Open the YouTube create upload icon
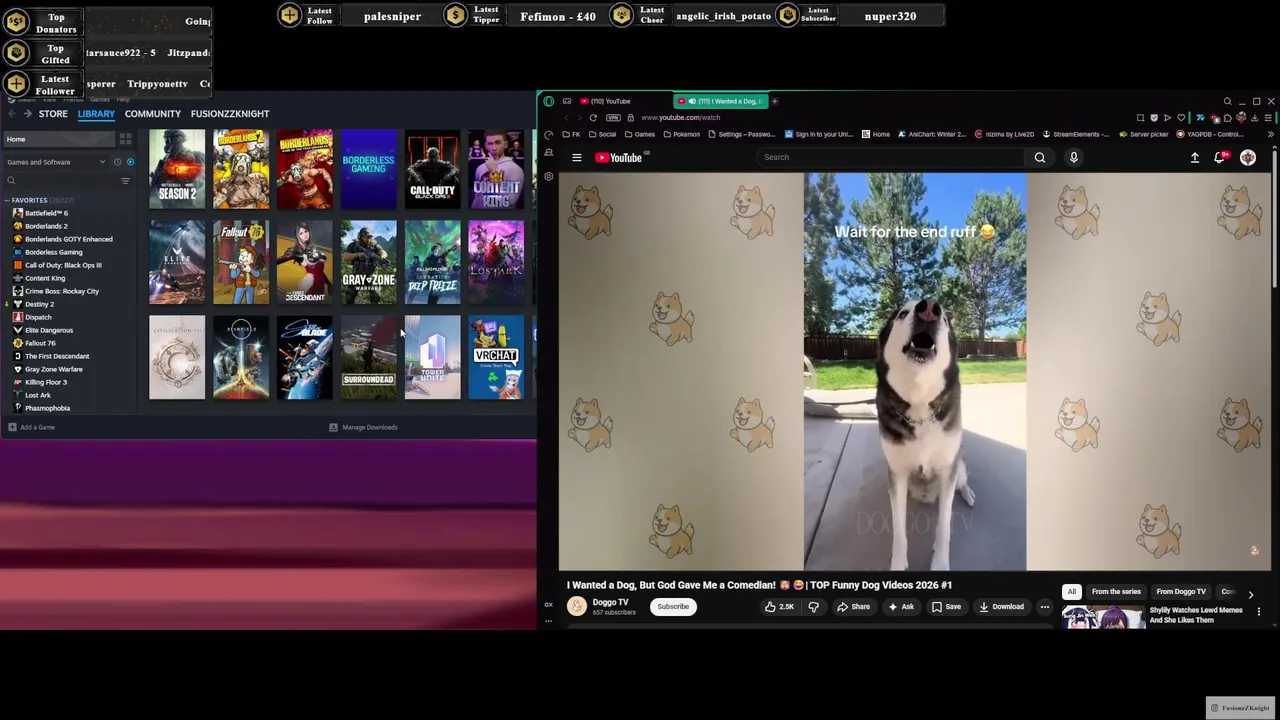 click(x=1195, y=157)
